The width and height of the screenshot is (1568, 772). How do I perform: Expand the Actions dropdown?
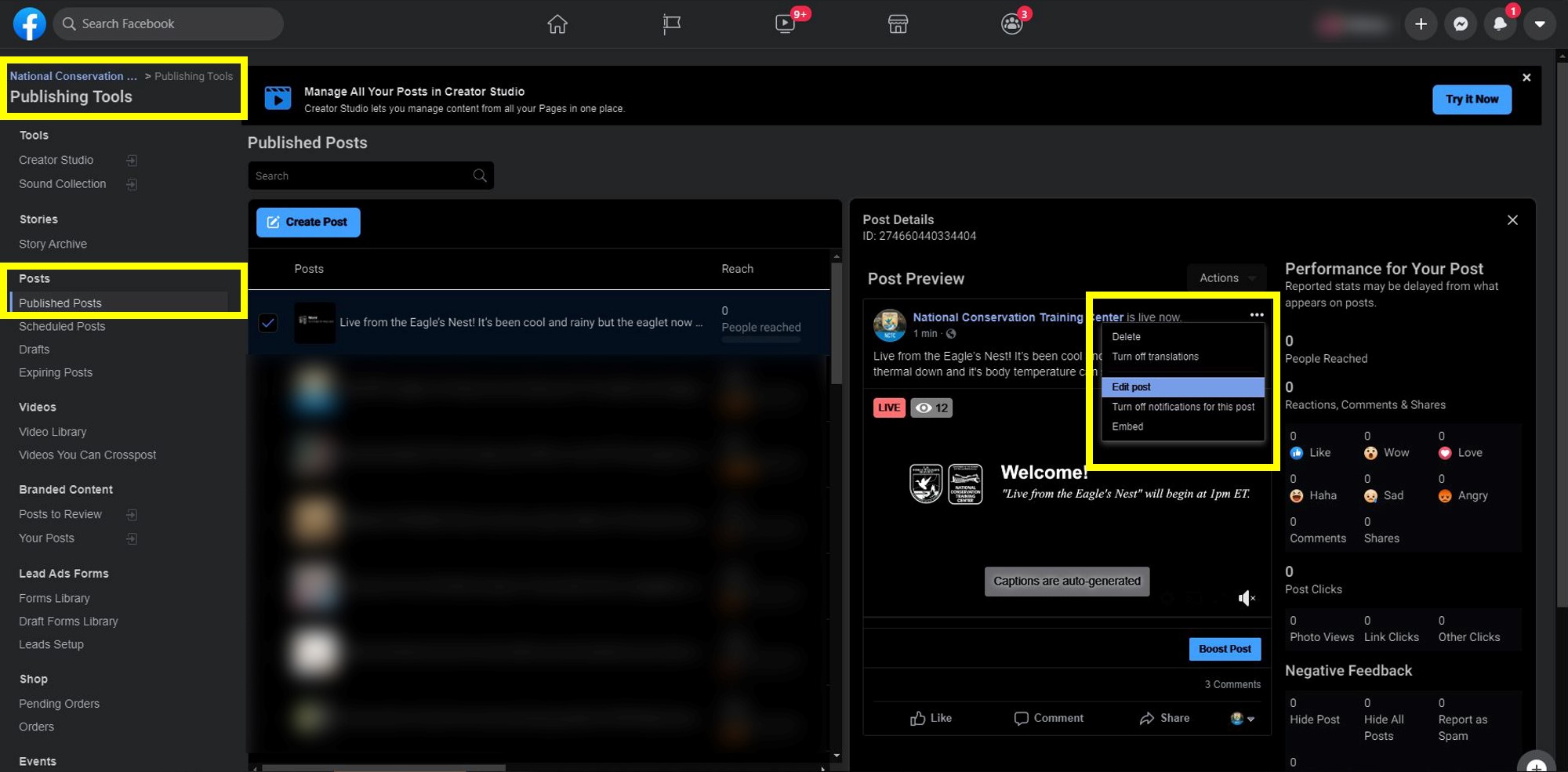1227,278
